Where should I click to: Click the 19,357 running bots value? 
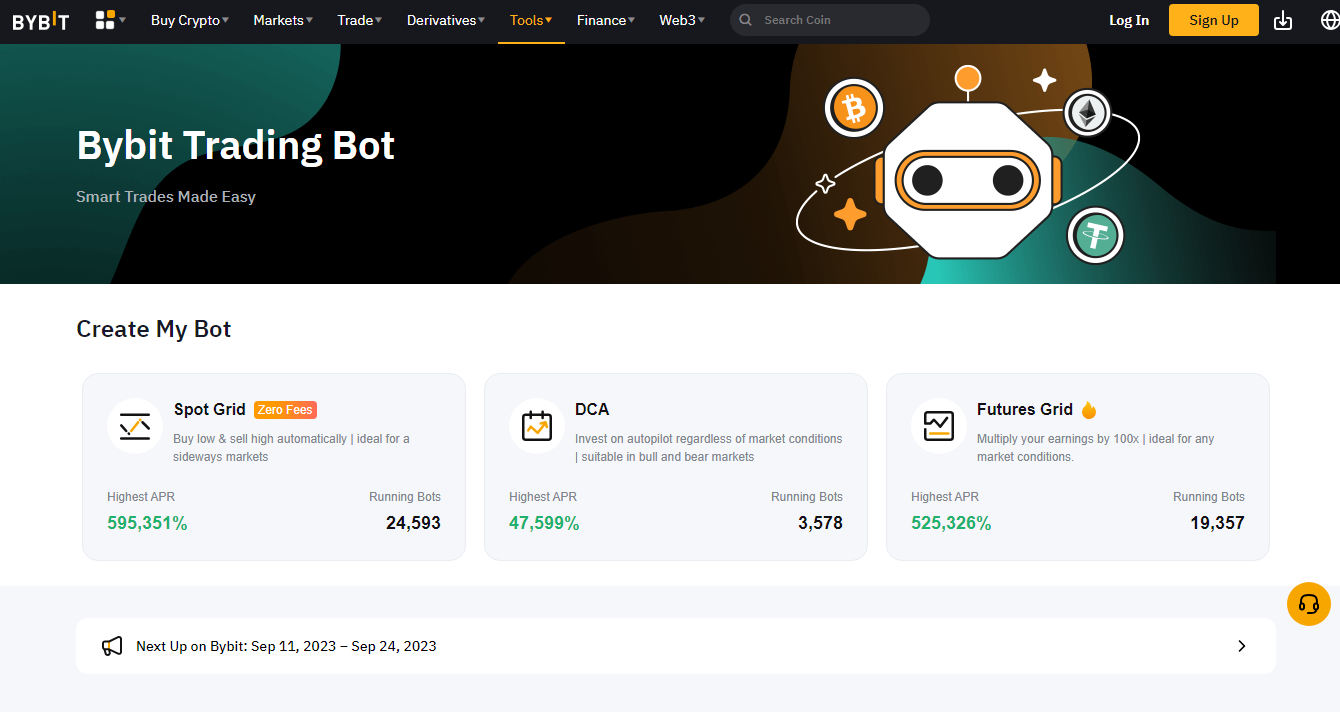pos(1217,523)
